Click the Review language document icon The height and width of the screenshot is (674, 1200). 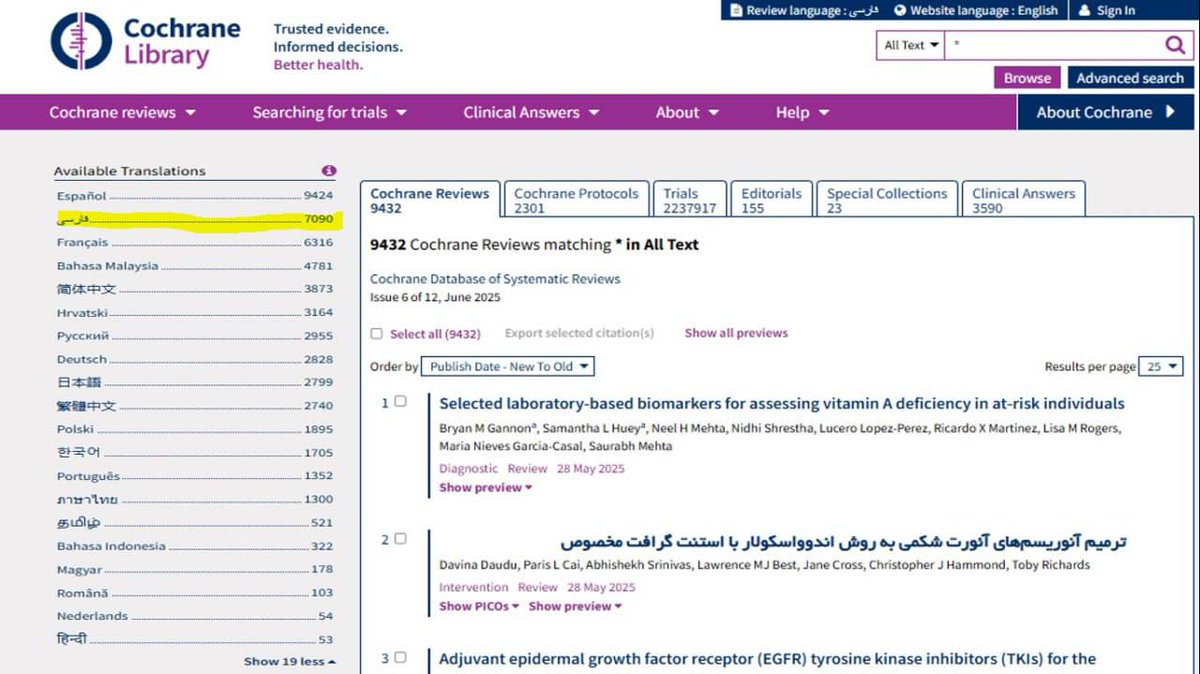coord(736,10)
